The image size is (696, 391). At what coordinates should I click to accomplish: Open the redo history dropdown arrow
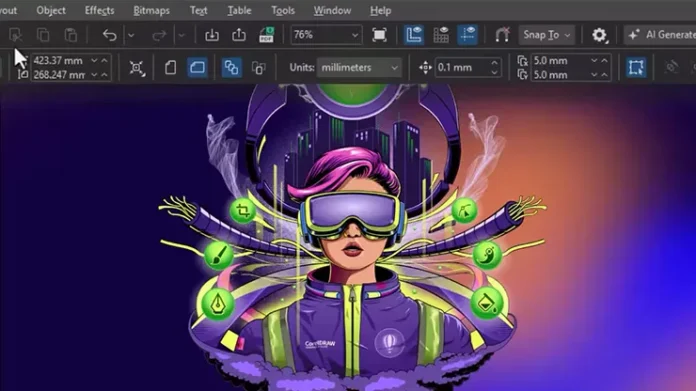[182, 35]
